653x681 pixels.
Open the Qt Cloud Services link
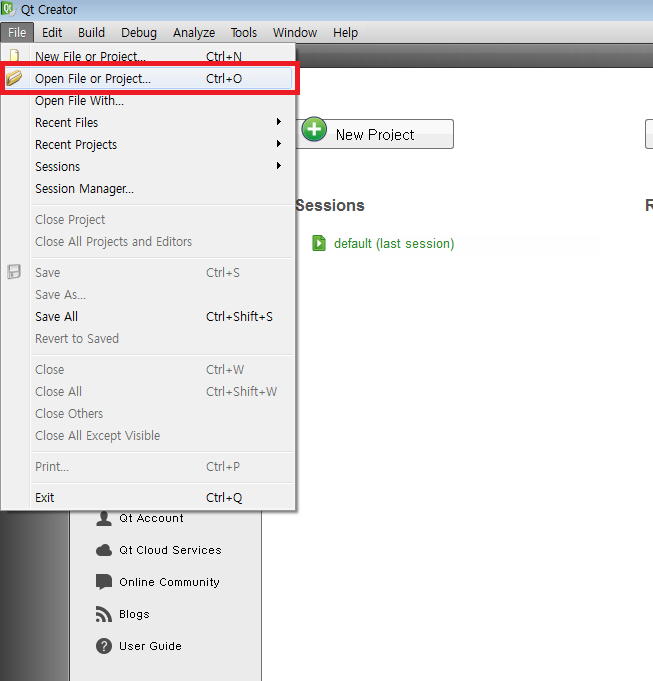pyautogui.click(x=170, y=550)
